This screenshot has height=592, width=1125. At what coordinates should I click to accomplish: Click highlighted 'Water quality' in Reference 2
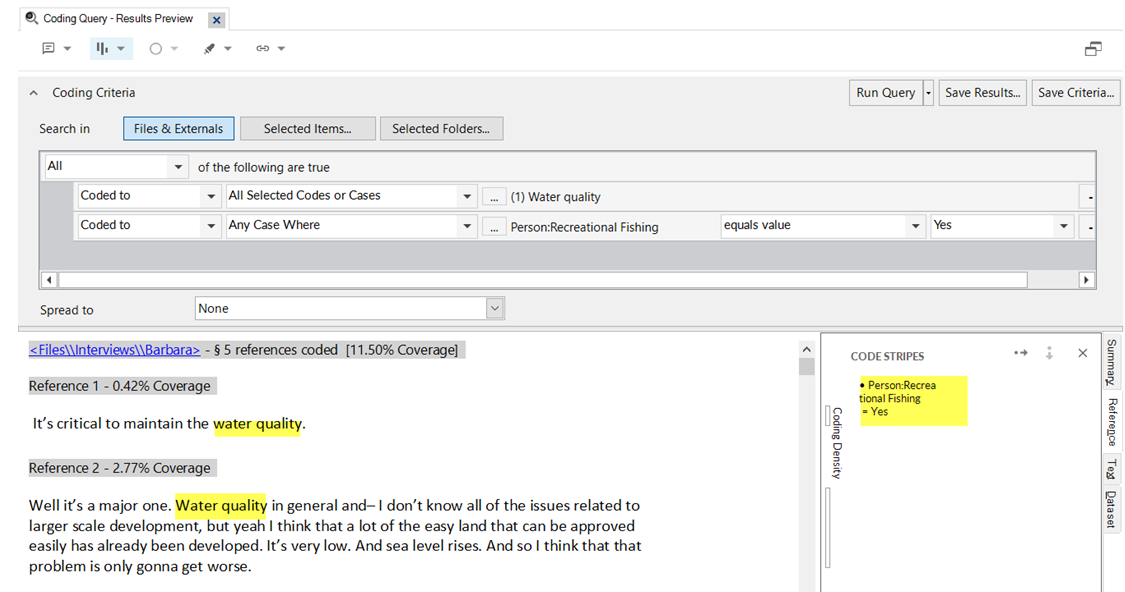[x=220, y=506]
